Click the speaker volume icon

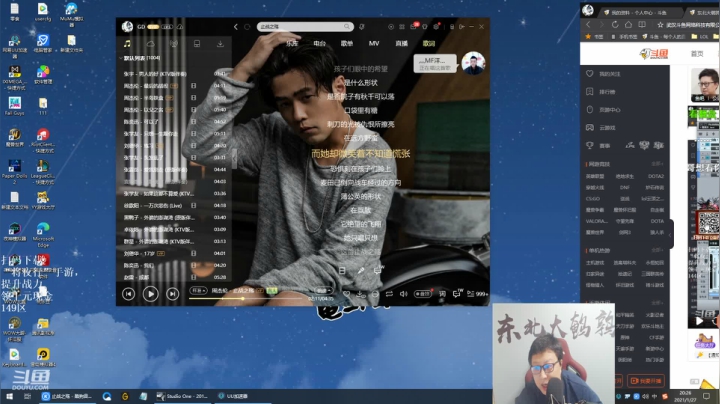point(404,294)
